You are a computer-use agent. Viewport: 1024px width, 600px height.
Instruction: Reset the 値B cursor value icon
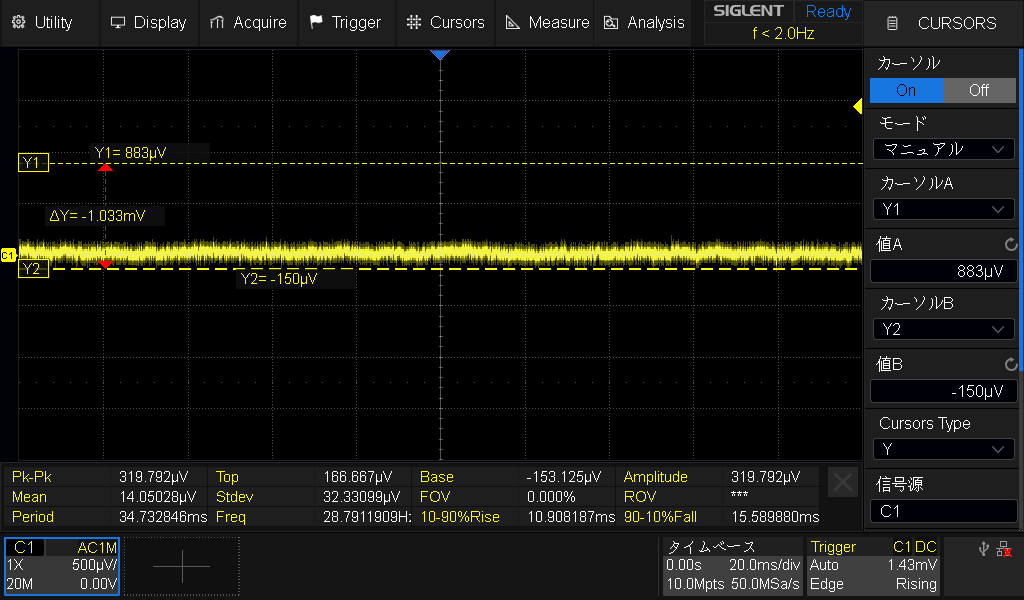pyautogui.click(x=1010, y=365)
